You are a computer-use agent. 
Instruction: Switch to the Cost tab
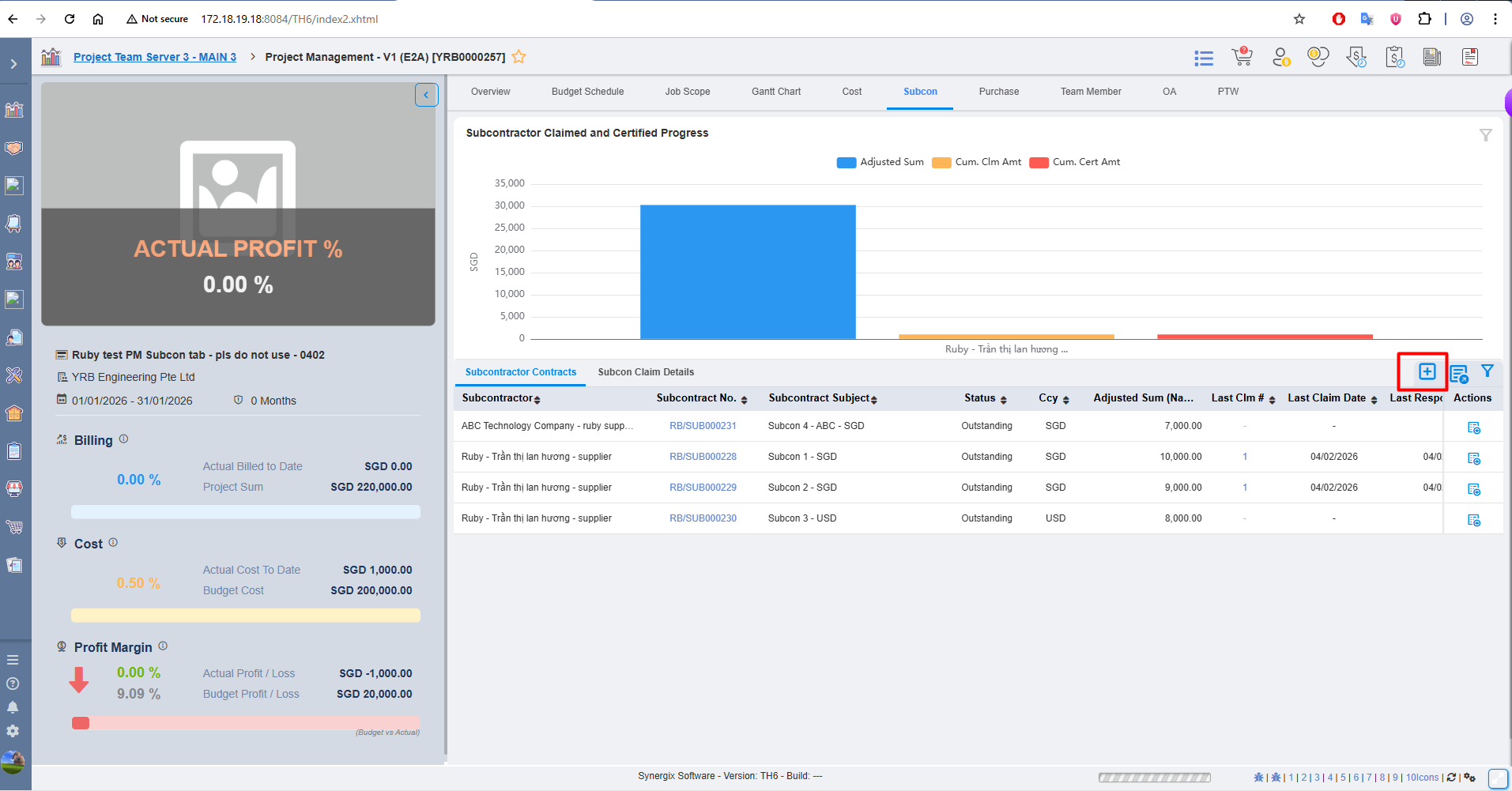coord(852,92)
